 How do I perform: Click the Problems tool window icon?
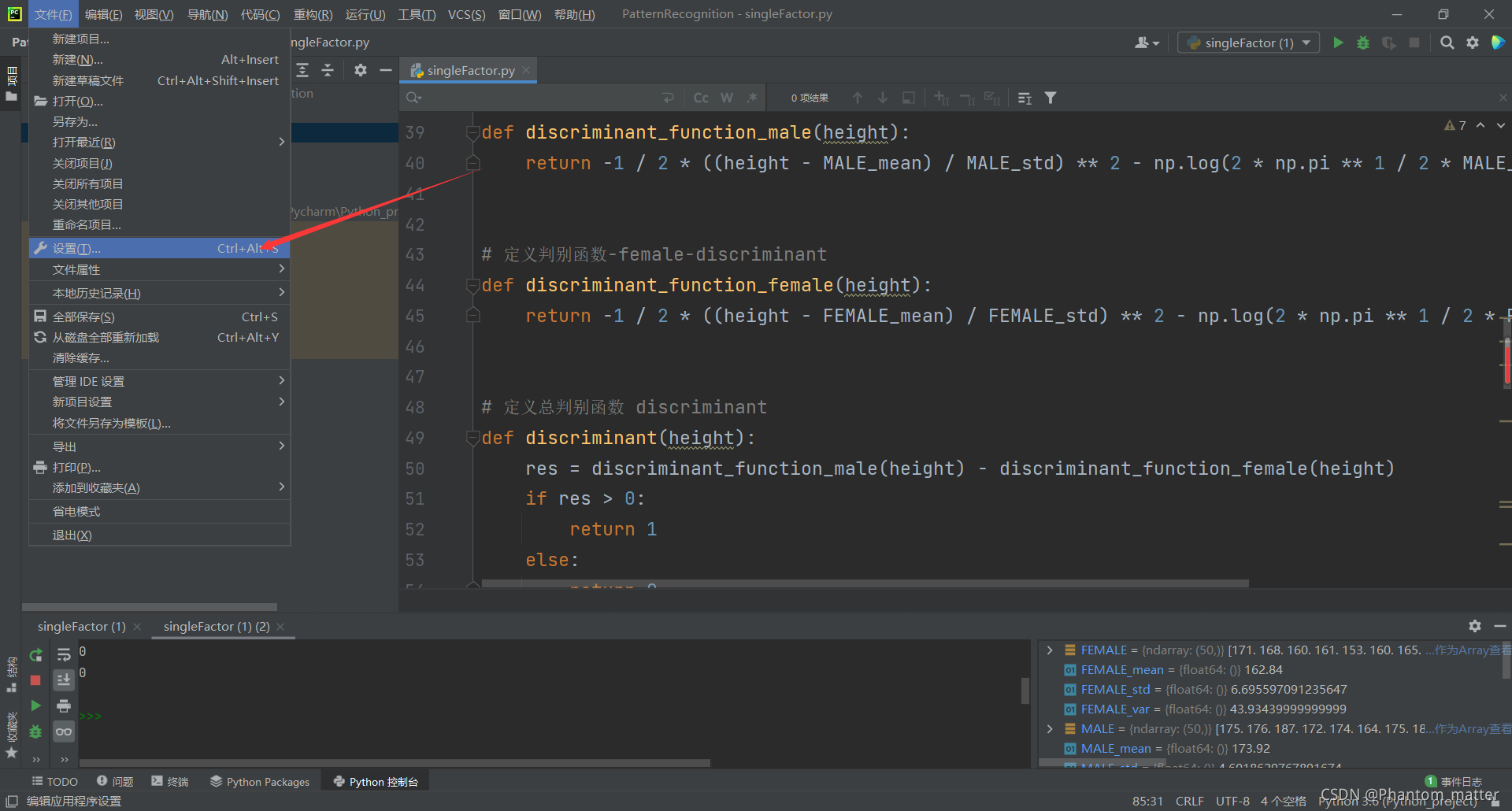(x=115, y=781)
